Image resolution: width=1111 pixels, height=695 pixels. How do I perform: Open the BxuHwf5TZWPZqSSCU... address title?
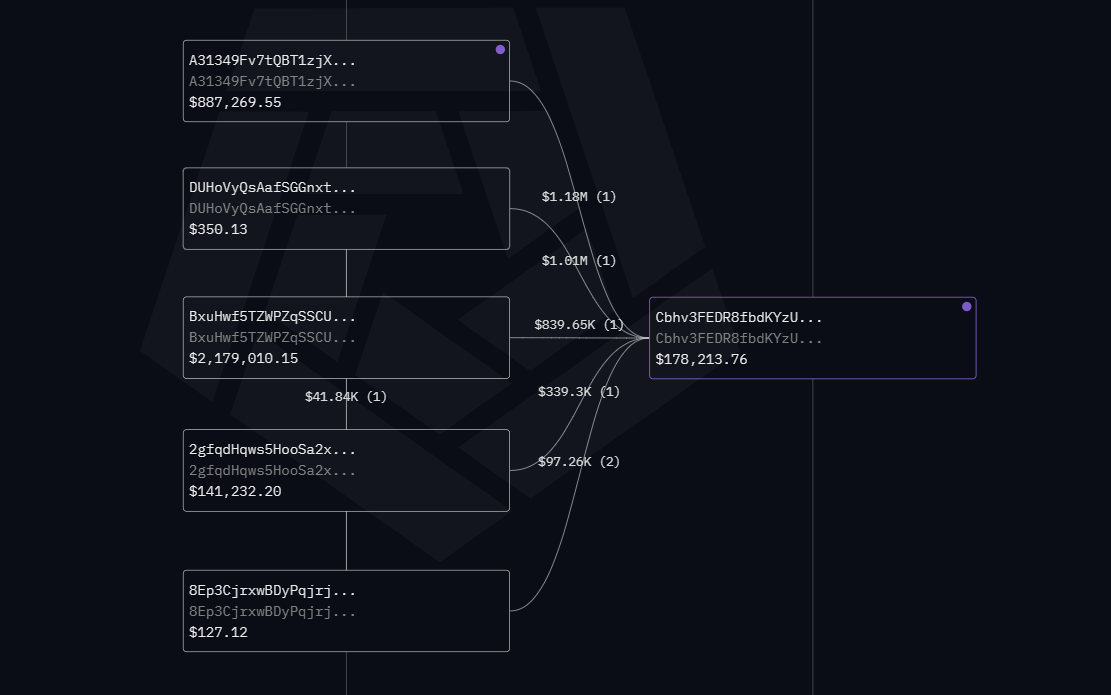(272, 316)
